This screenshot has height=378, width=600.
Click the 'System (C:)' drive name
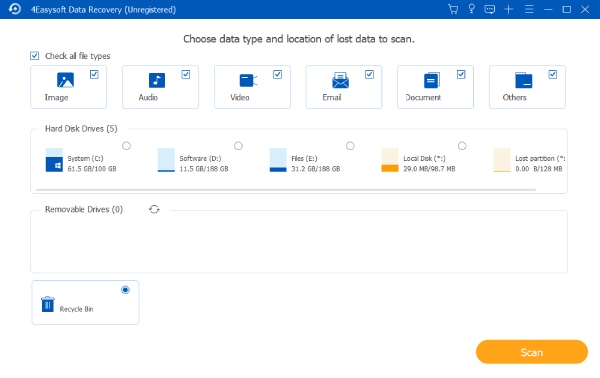pos(85,158)
